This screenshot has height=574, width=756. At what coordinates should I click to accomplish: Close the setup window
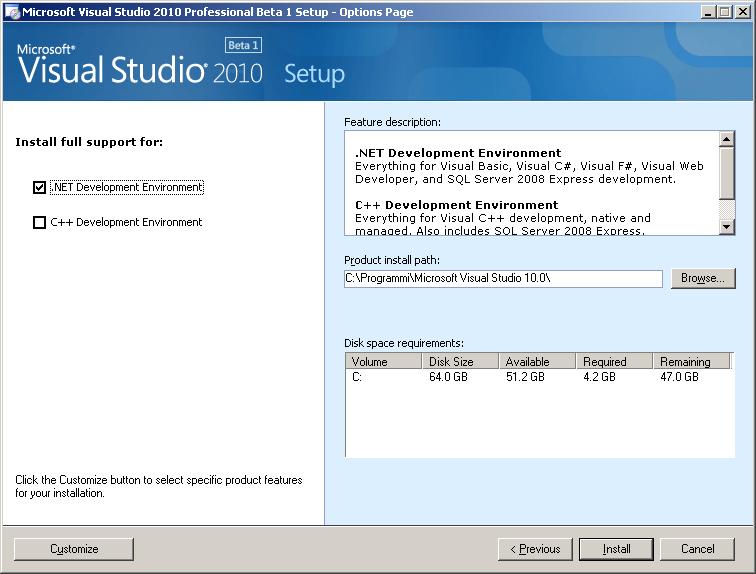point(743,12)
